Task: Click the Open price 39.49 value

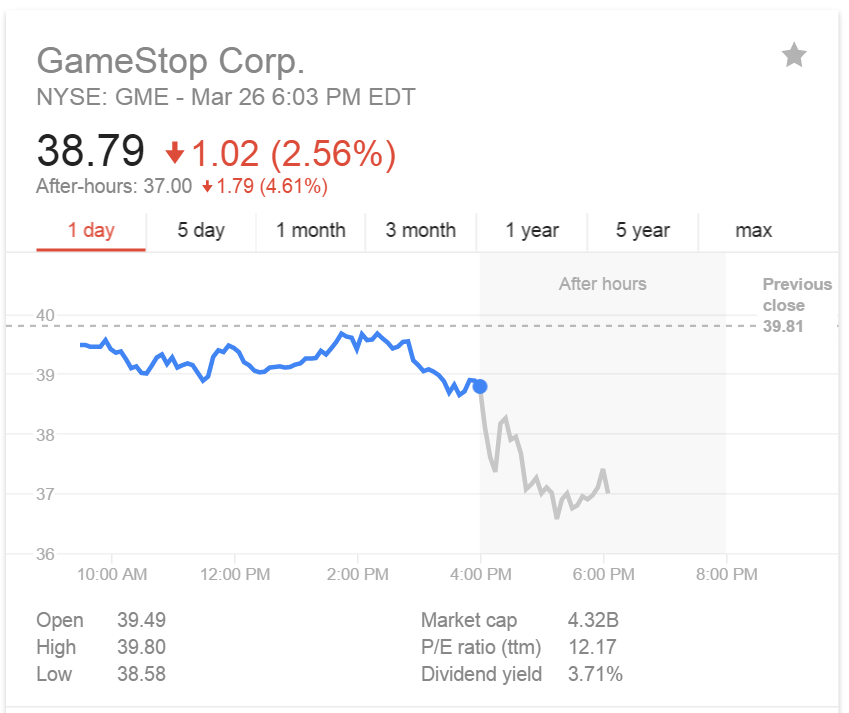Action: click(x=141, y=620)
